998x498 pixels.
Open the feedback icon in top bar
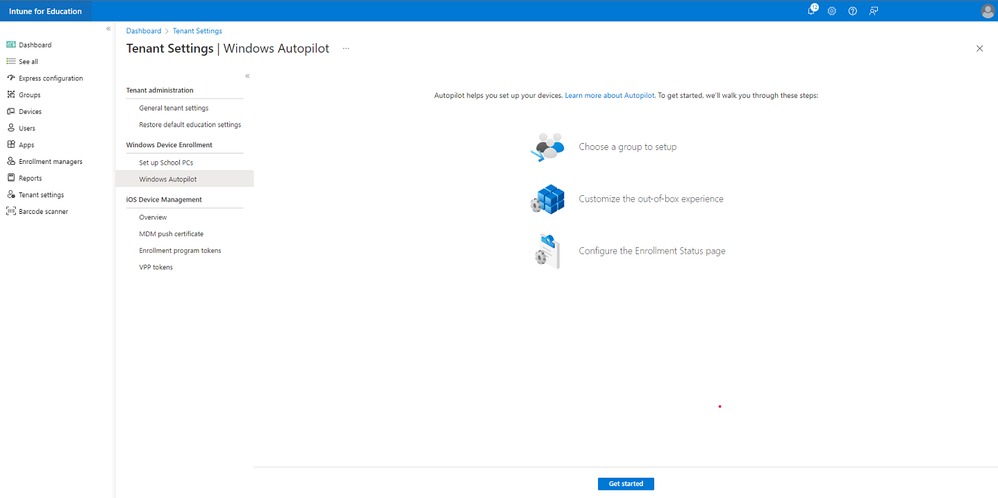(x=874, y=11)
